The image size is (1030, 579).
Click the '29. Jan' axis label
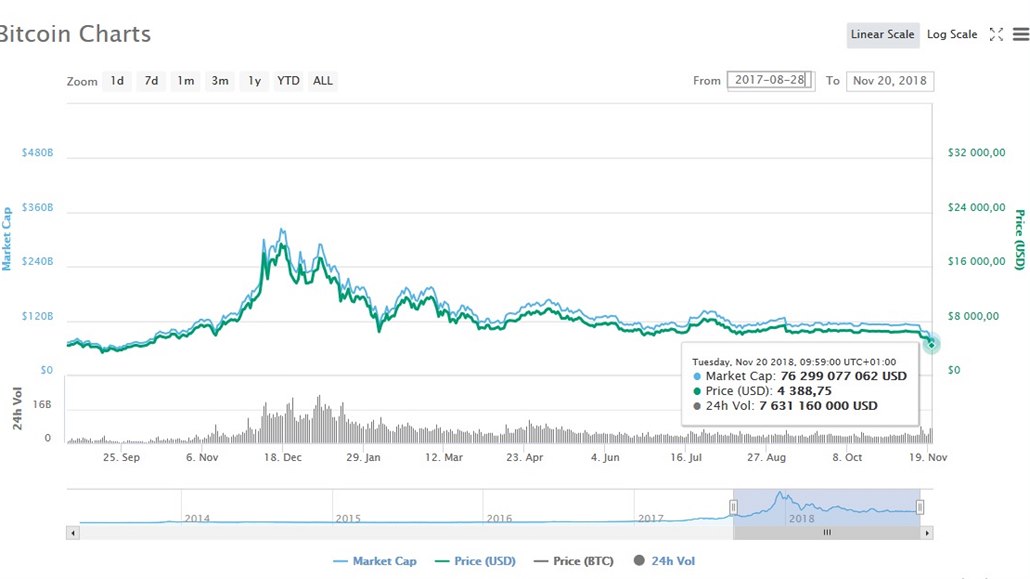pyautogui.click(x=363, y=457)
